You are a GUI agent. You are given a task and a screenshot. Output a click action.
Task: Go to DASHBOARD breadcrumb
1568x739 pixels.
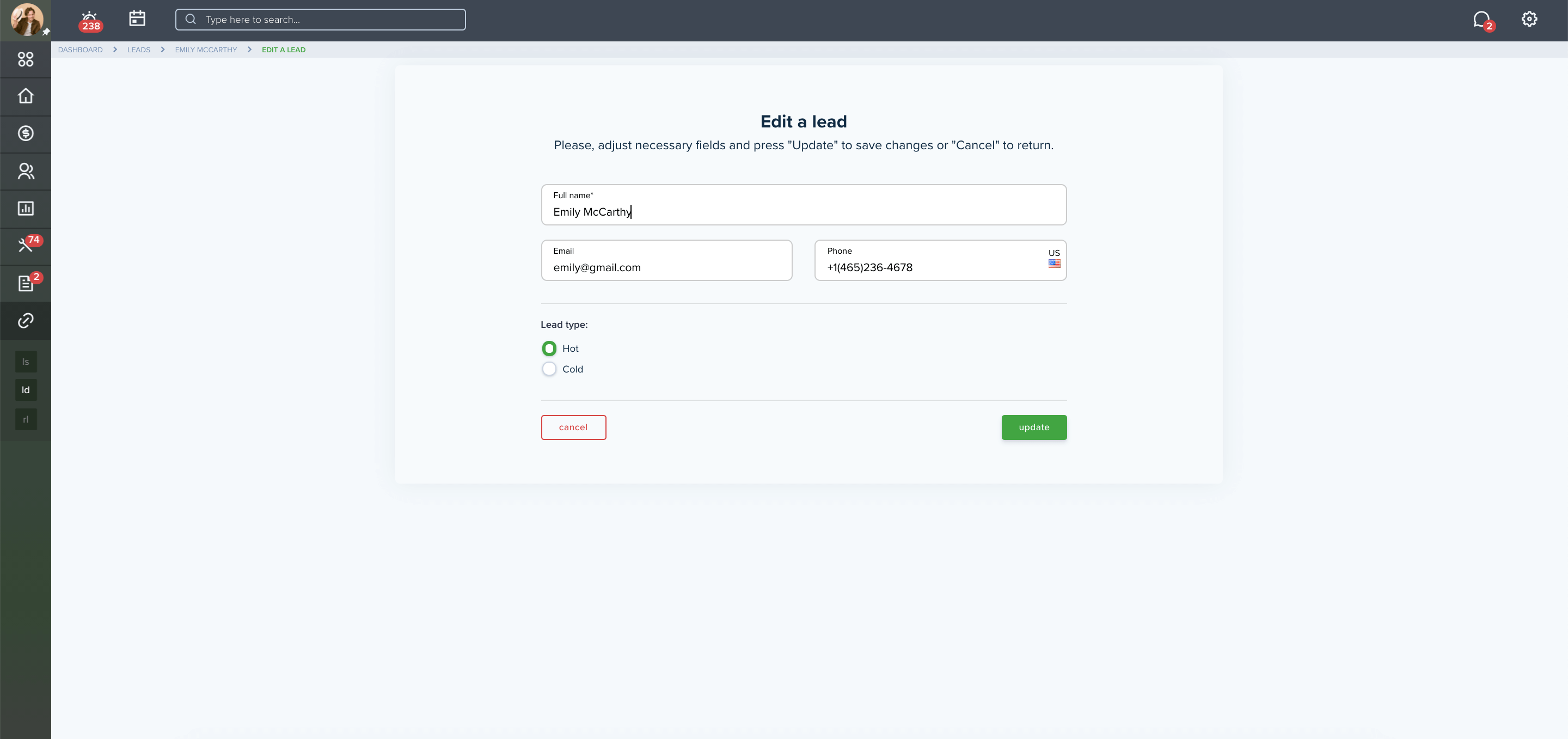click(x=81, y=50)
